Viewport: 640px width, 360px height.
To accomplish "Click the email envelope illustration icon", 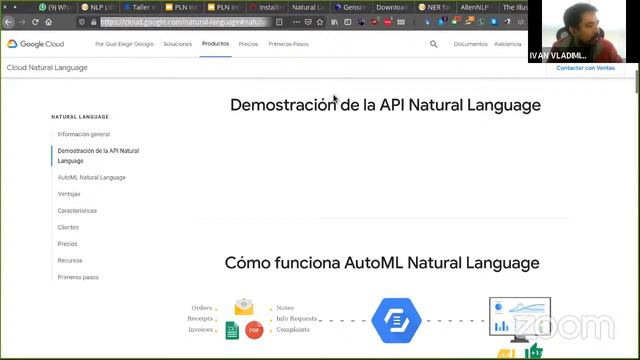I will click(244, 307).
